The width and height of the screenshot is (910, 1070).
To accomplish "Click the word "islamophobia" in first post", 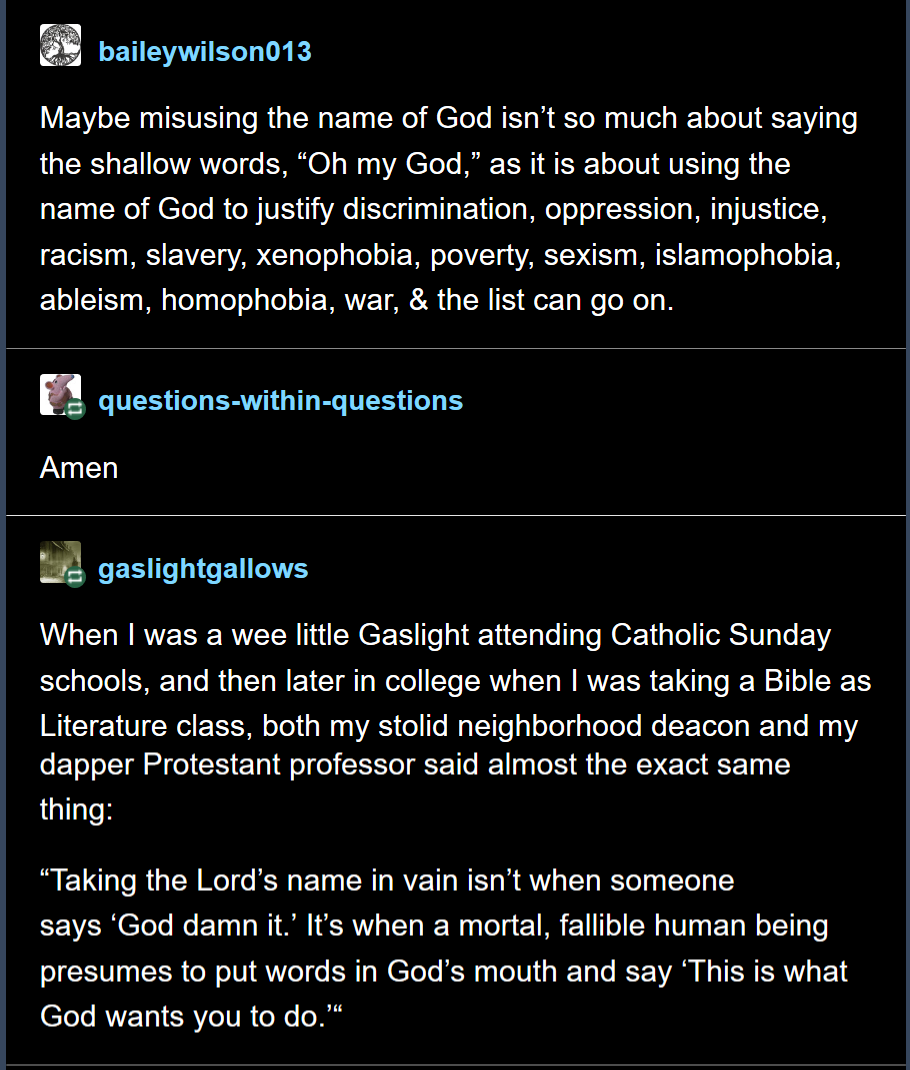I will [x=747, y=255].
